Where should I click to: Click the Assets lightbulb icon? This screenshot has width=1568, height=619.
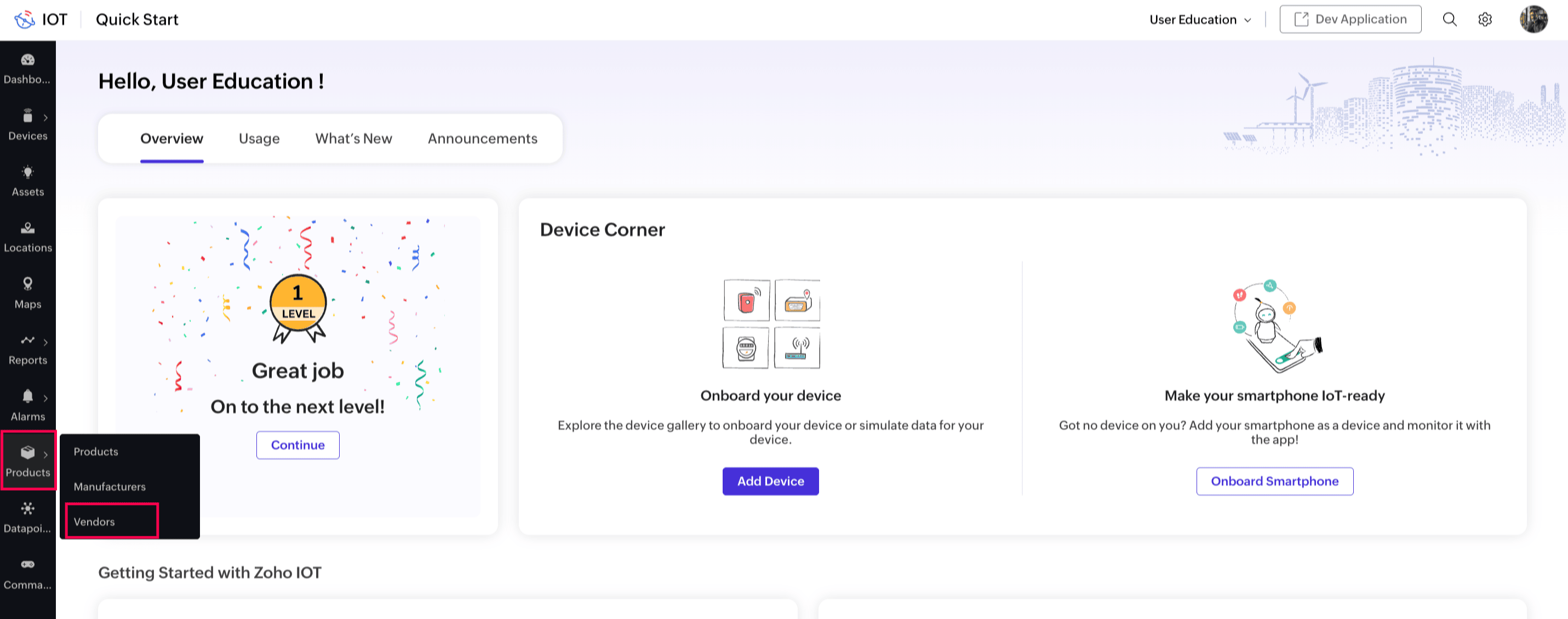27,172
